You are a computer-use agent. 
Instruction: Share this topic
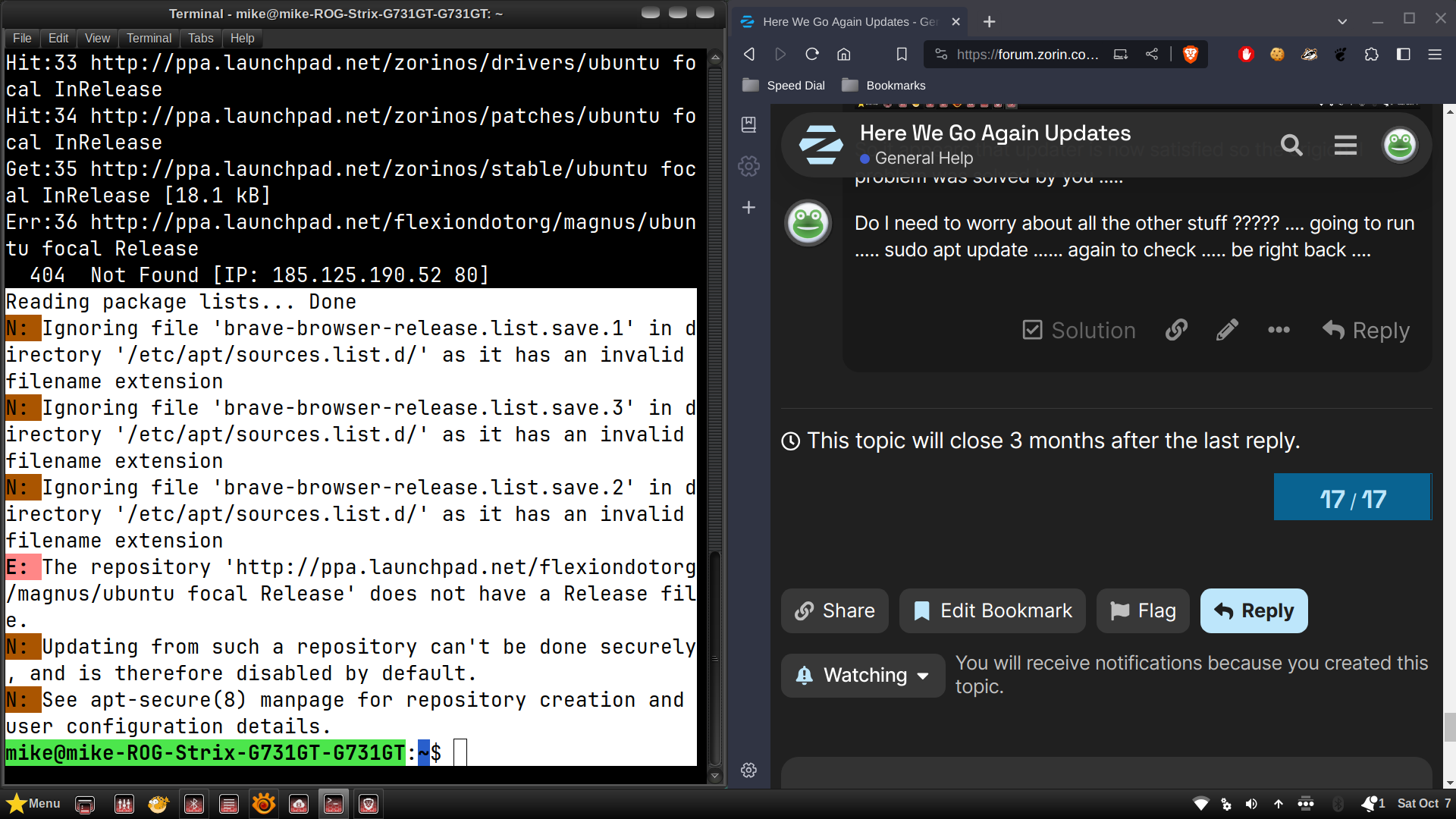click(834, 610)
